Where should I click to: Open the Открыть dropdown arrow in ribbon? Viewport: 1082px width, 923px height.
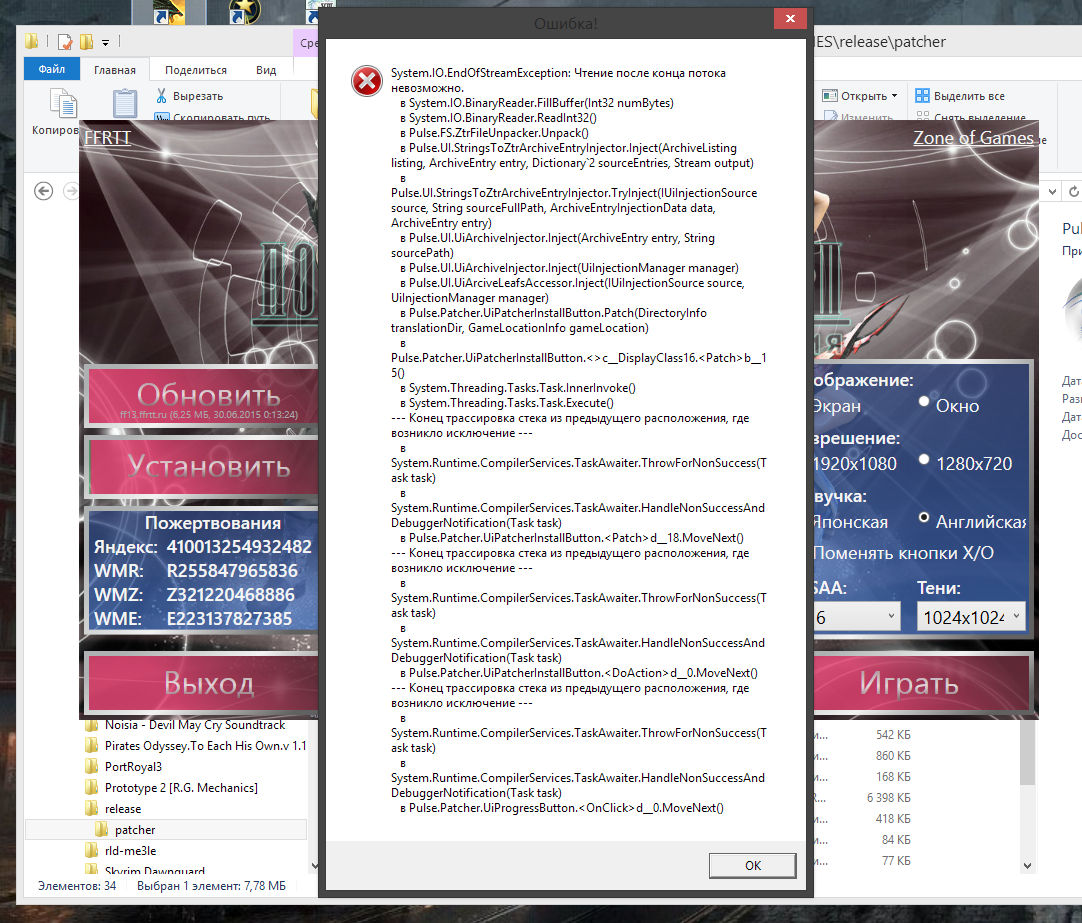coord(893,96)
